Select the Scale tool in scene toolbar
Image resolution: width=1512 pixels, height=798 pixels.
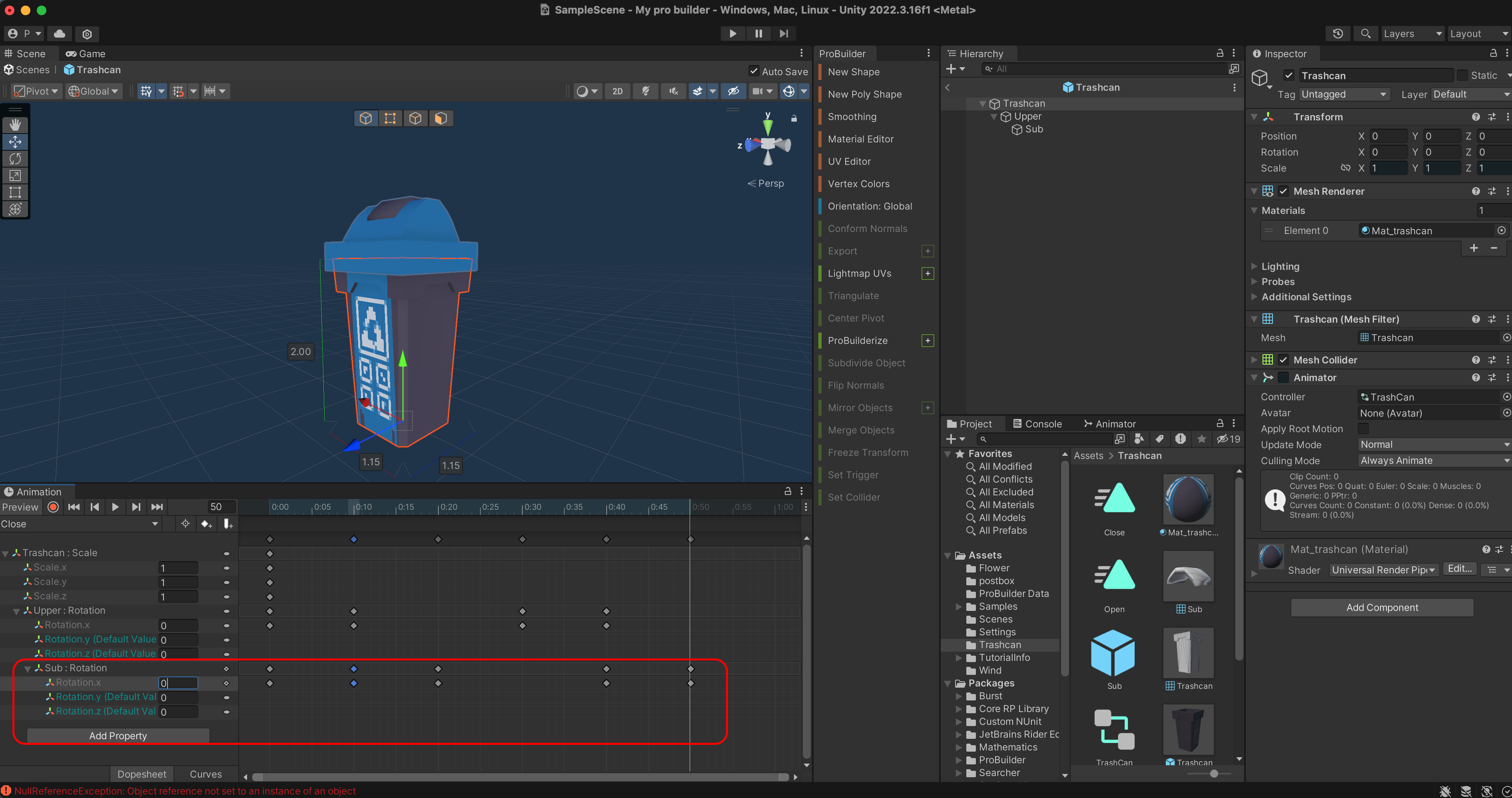[15, 176]
